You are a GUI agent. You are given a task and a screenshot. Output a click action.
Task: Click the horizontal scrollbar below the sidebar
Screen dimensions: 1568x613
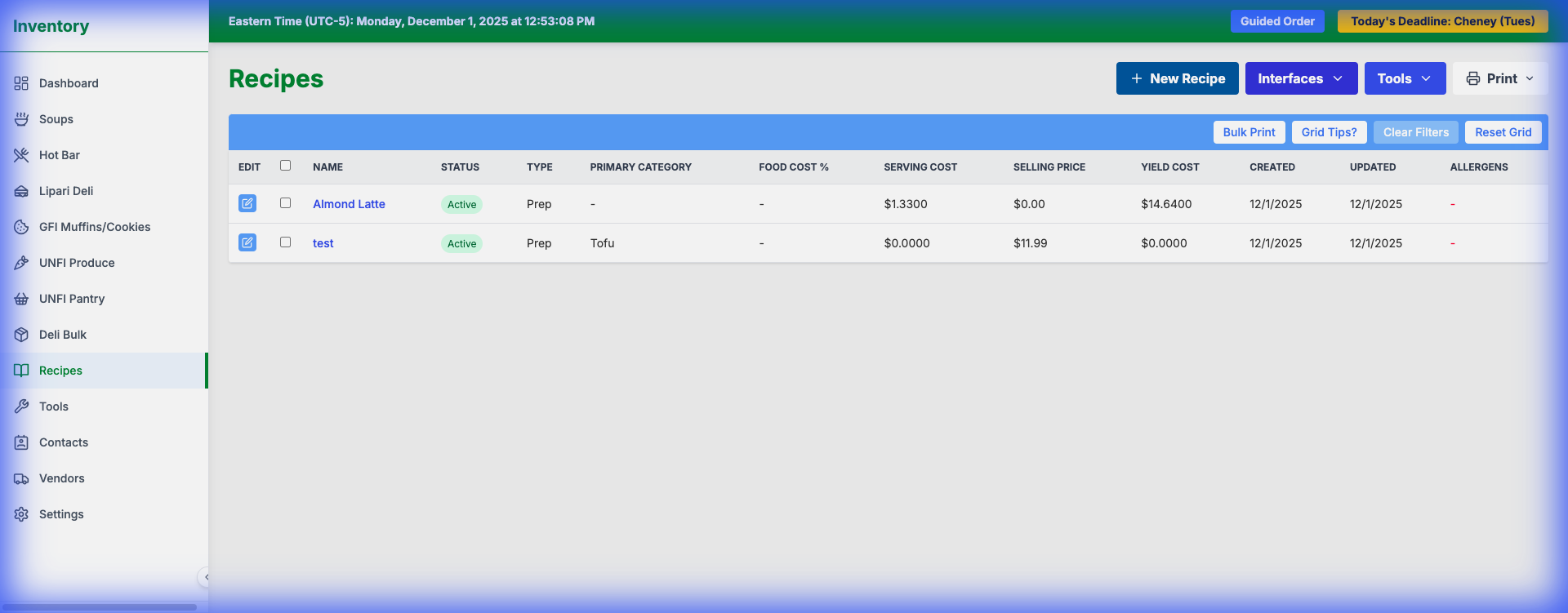point(99,607)
